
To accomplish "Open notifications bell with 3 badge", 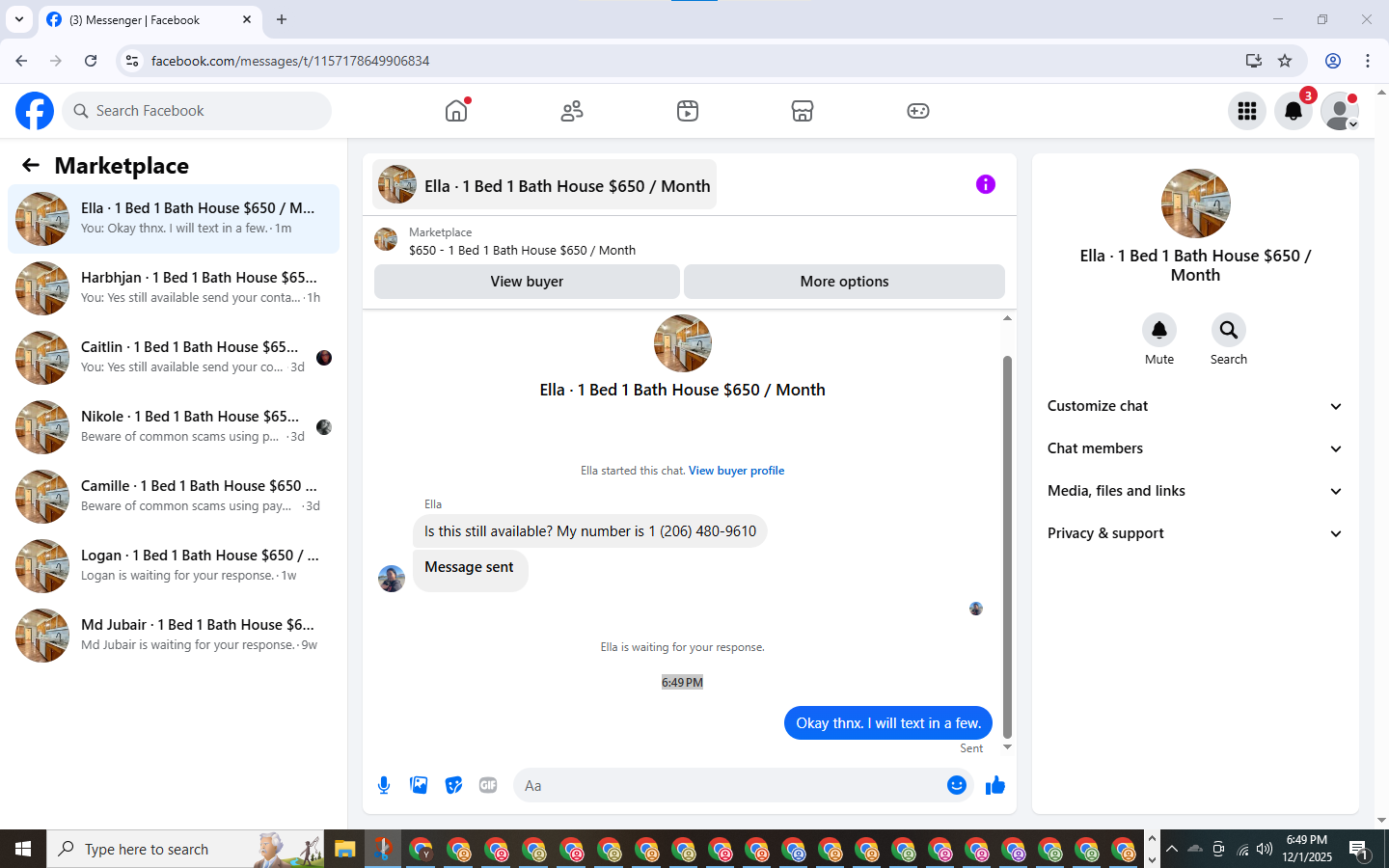I will tap(1294, 111).
